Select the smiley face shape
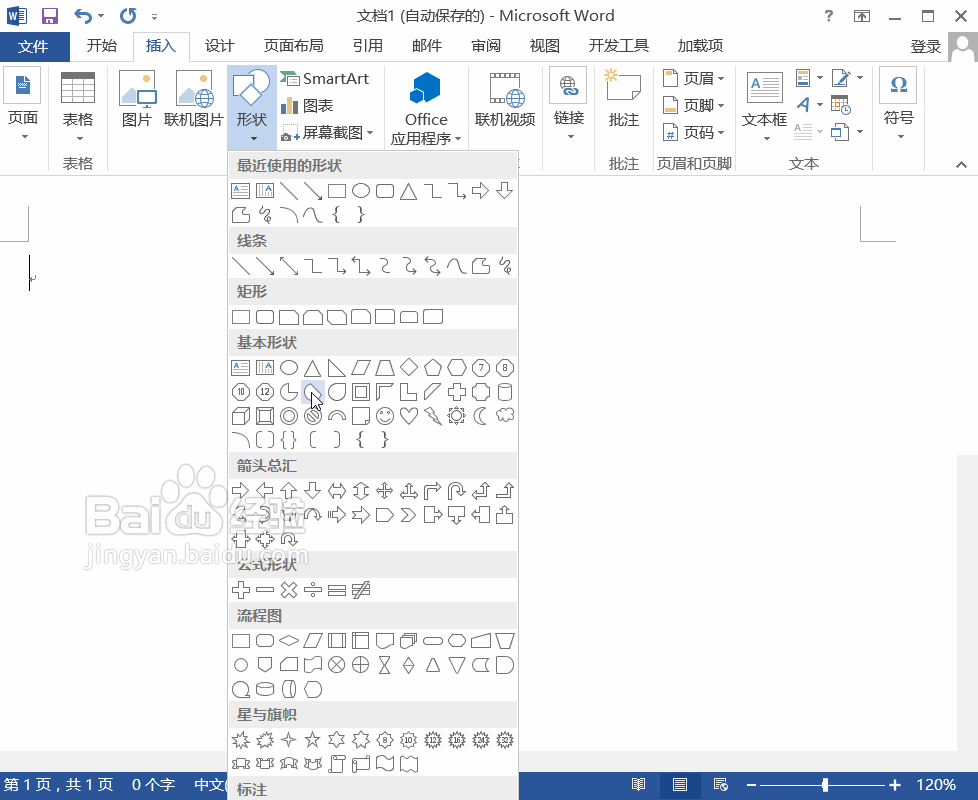Viewport: 978px width, 800px height. [384, 415]
